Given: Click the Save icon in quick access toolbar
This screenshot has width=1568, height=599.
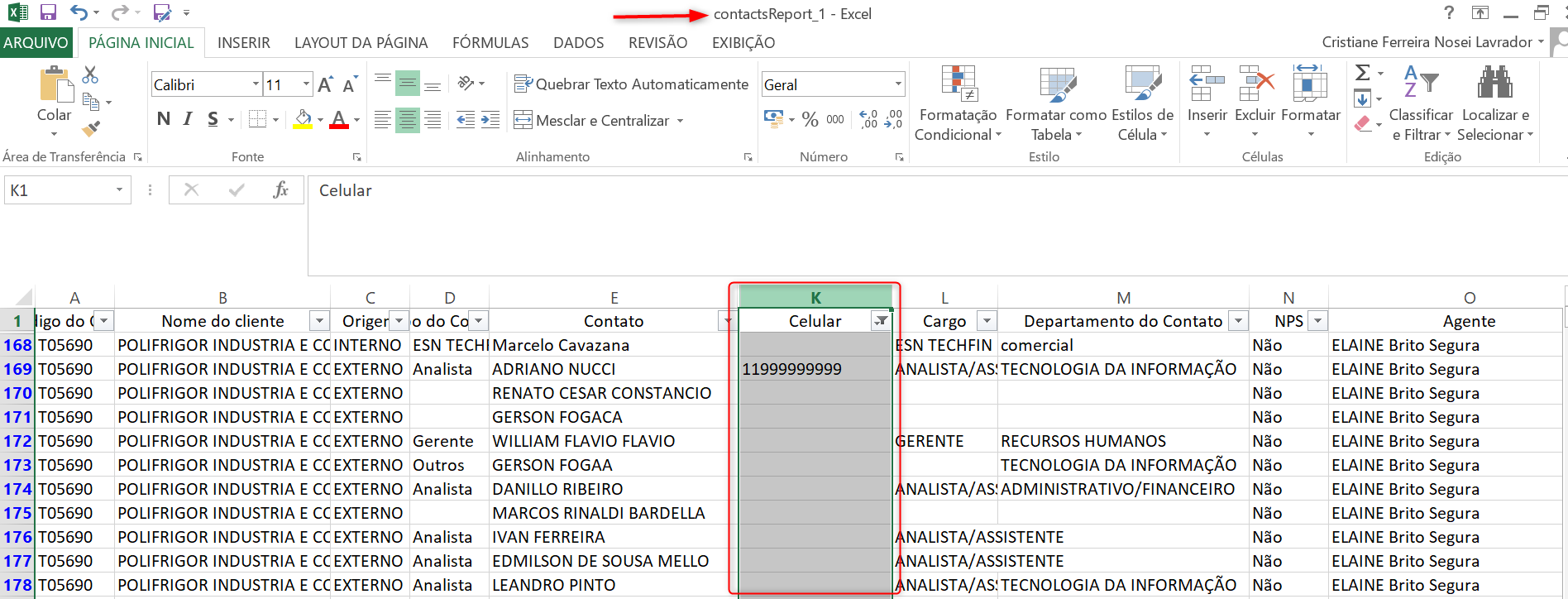Looking at the screenshot, I should pos(48,13).
